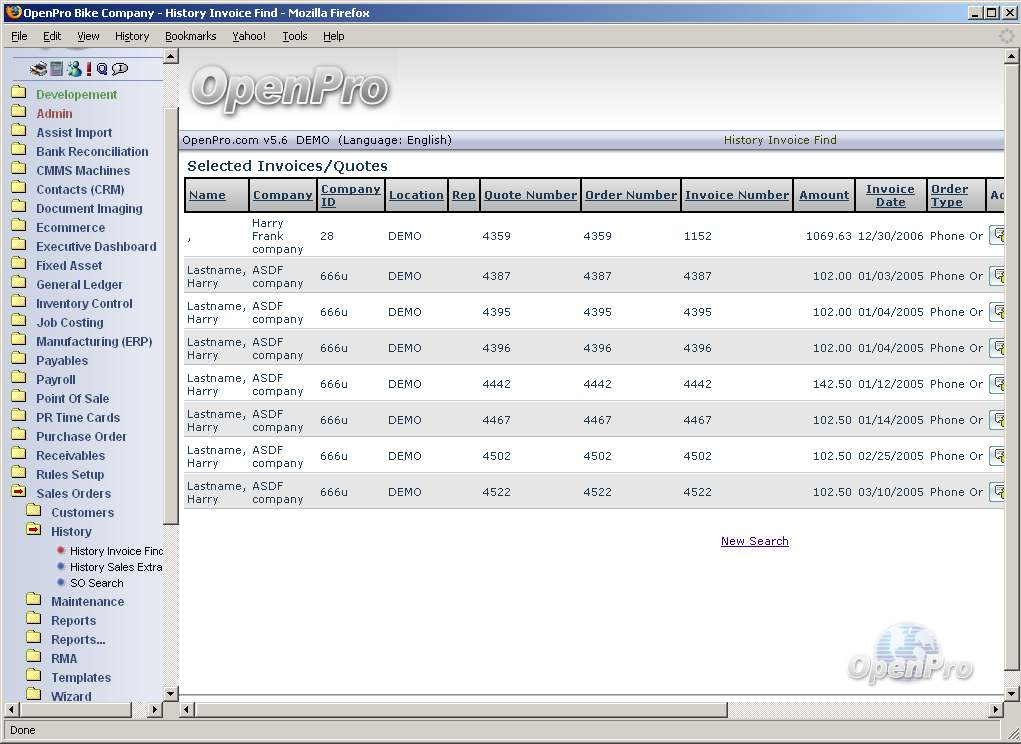The width and height of the screenshot is (1021, 744).
Task: Select SO Search in the History tree
Action: point(96,583)
